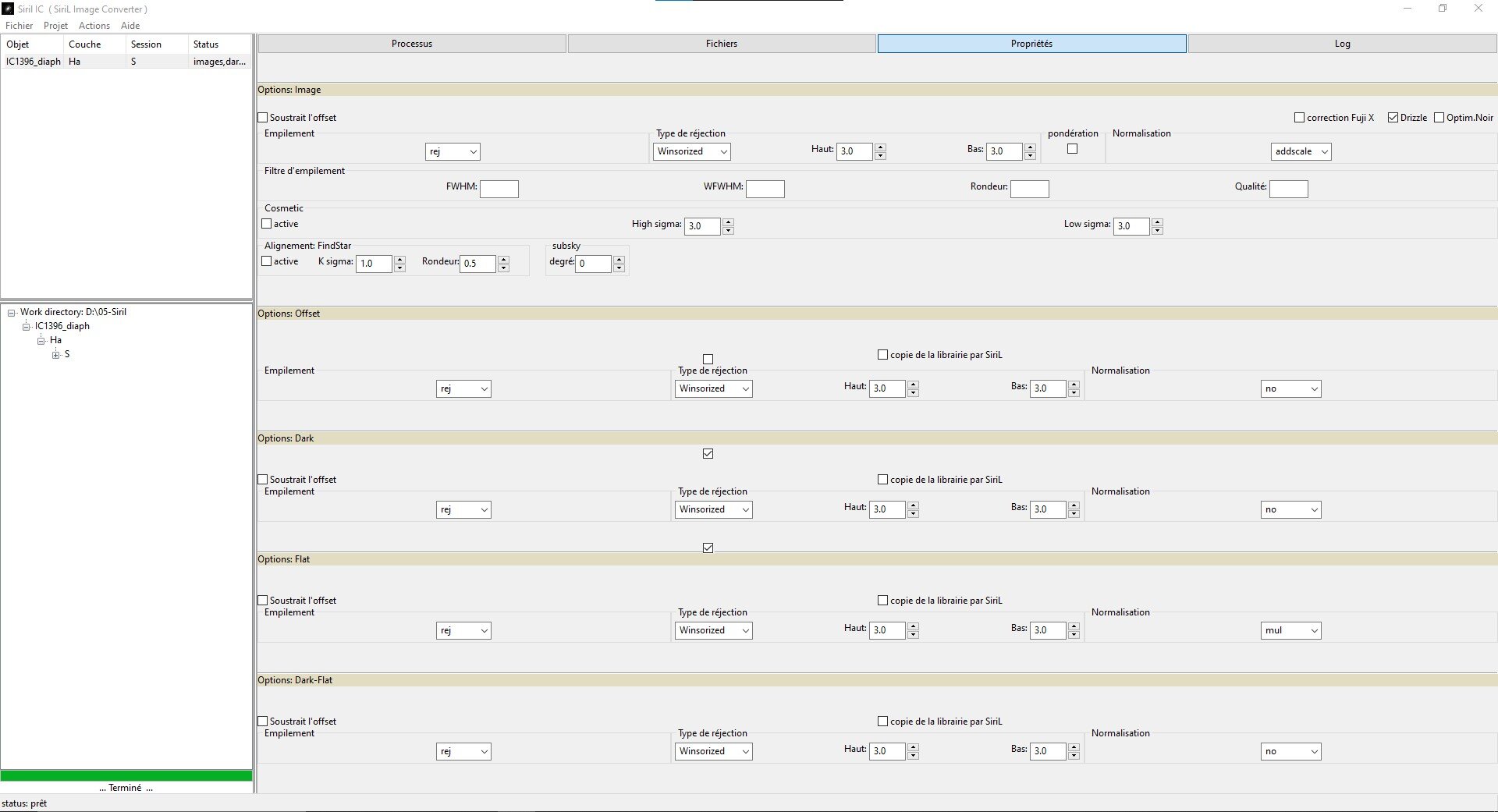Screen dimensions: 1498x812
Task: Click the Siril IC application icon
Action: coord(8,9)
